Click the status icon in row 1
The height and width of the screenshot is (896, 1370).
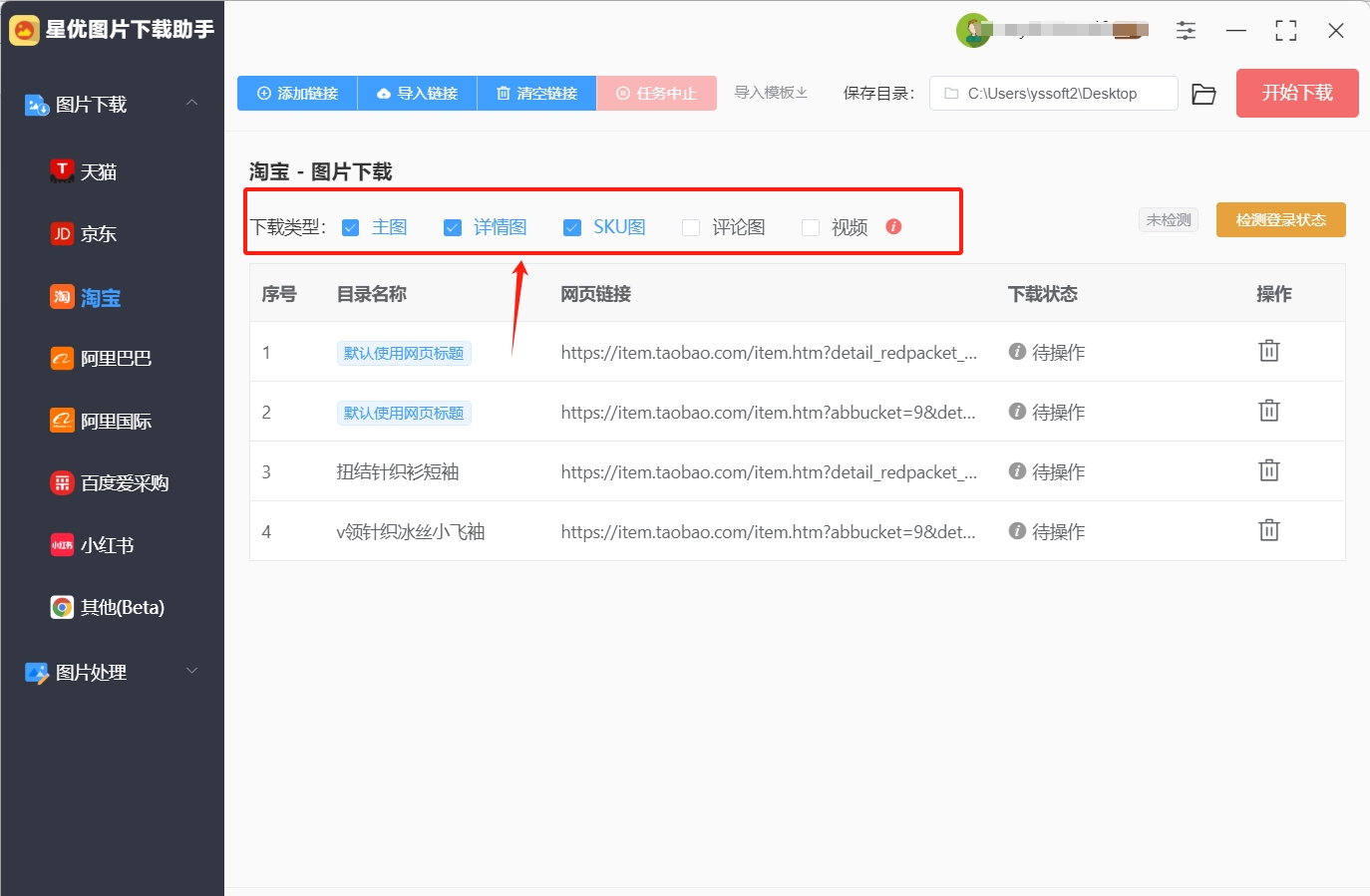point(1017,352)
